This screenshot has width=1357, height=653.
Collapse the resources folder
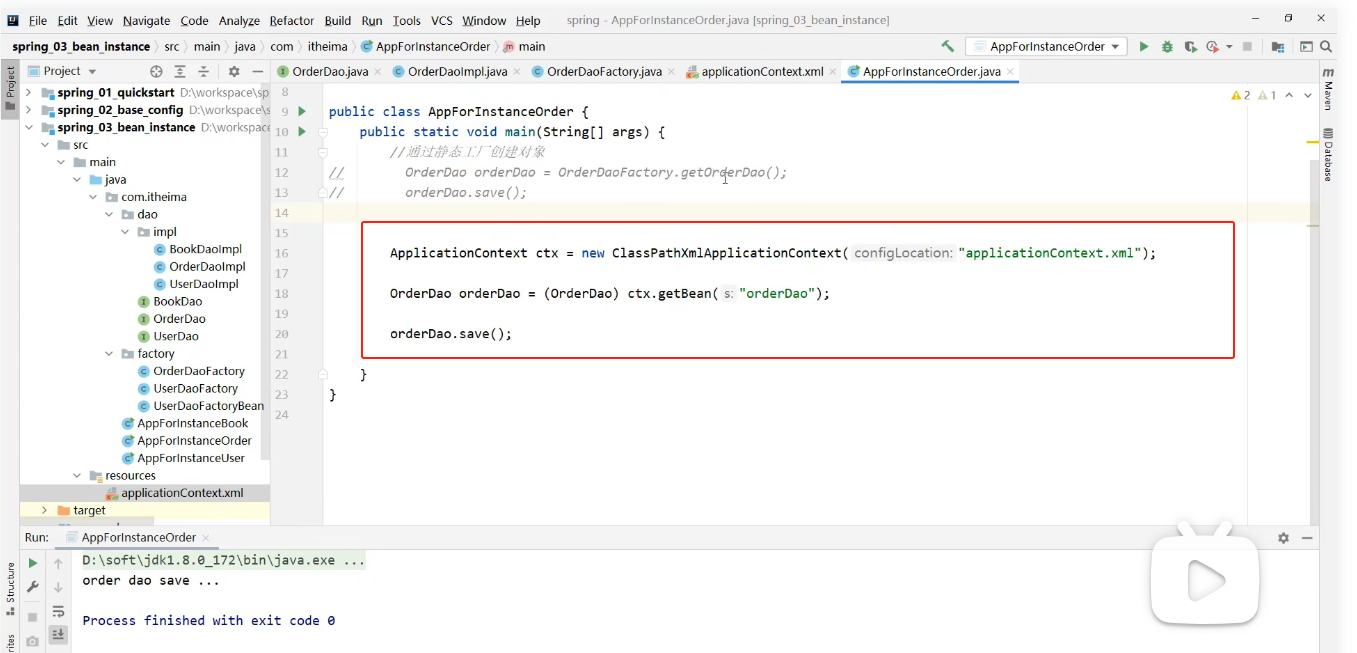(x=77, y=476)
